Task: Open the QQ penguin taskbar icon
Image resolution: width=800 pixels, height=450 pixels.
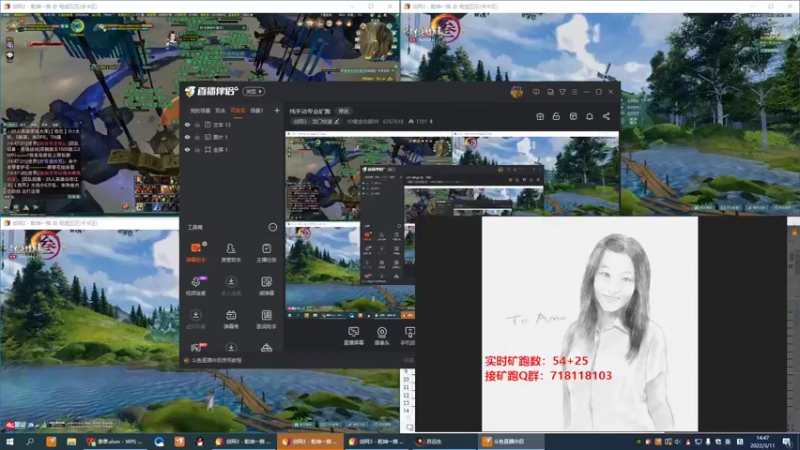Action: click(x=200, y=442)
